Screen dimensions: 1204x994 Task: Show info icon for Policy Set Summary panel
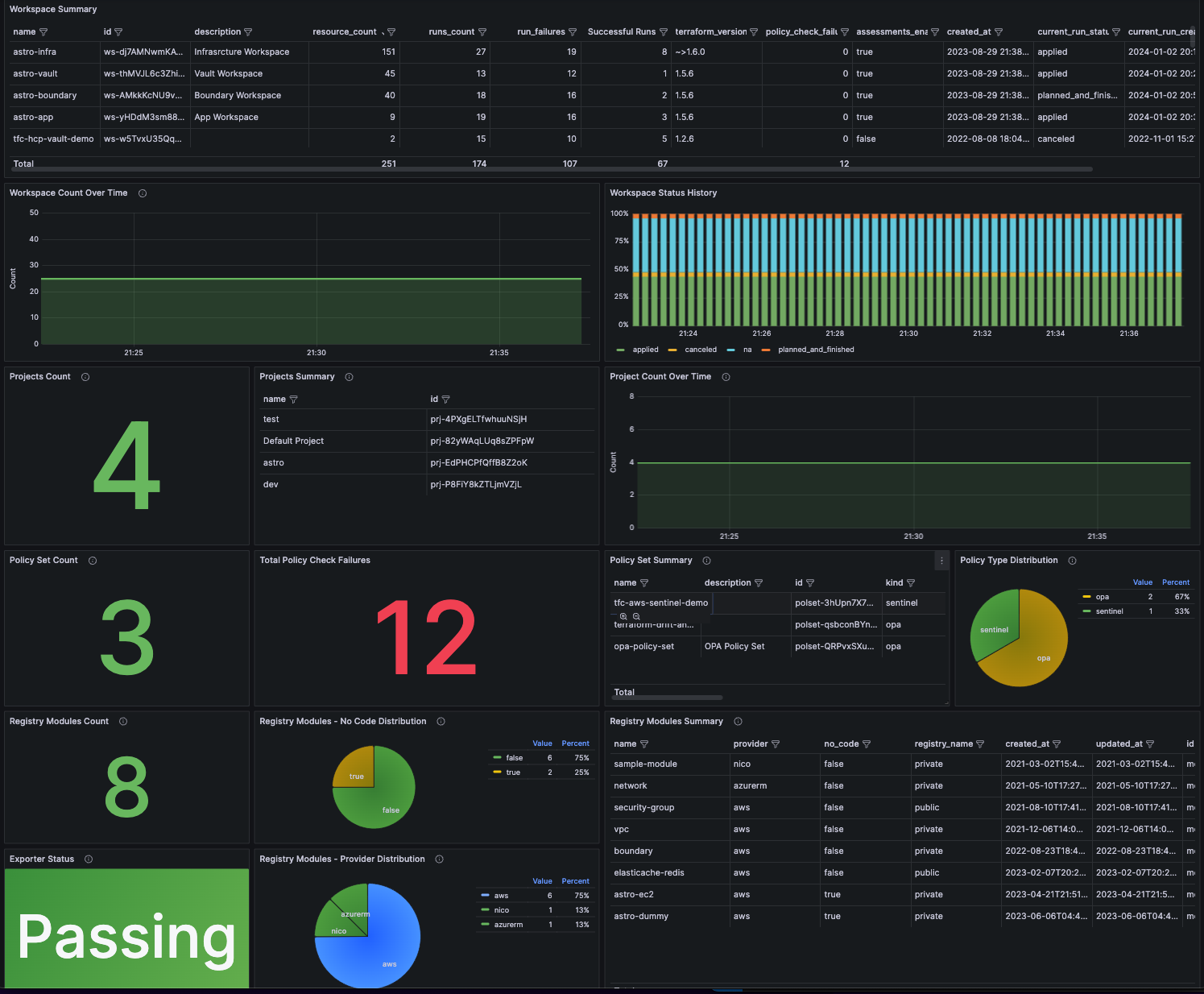click(707, 561)
